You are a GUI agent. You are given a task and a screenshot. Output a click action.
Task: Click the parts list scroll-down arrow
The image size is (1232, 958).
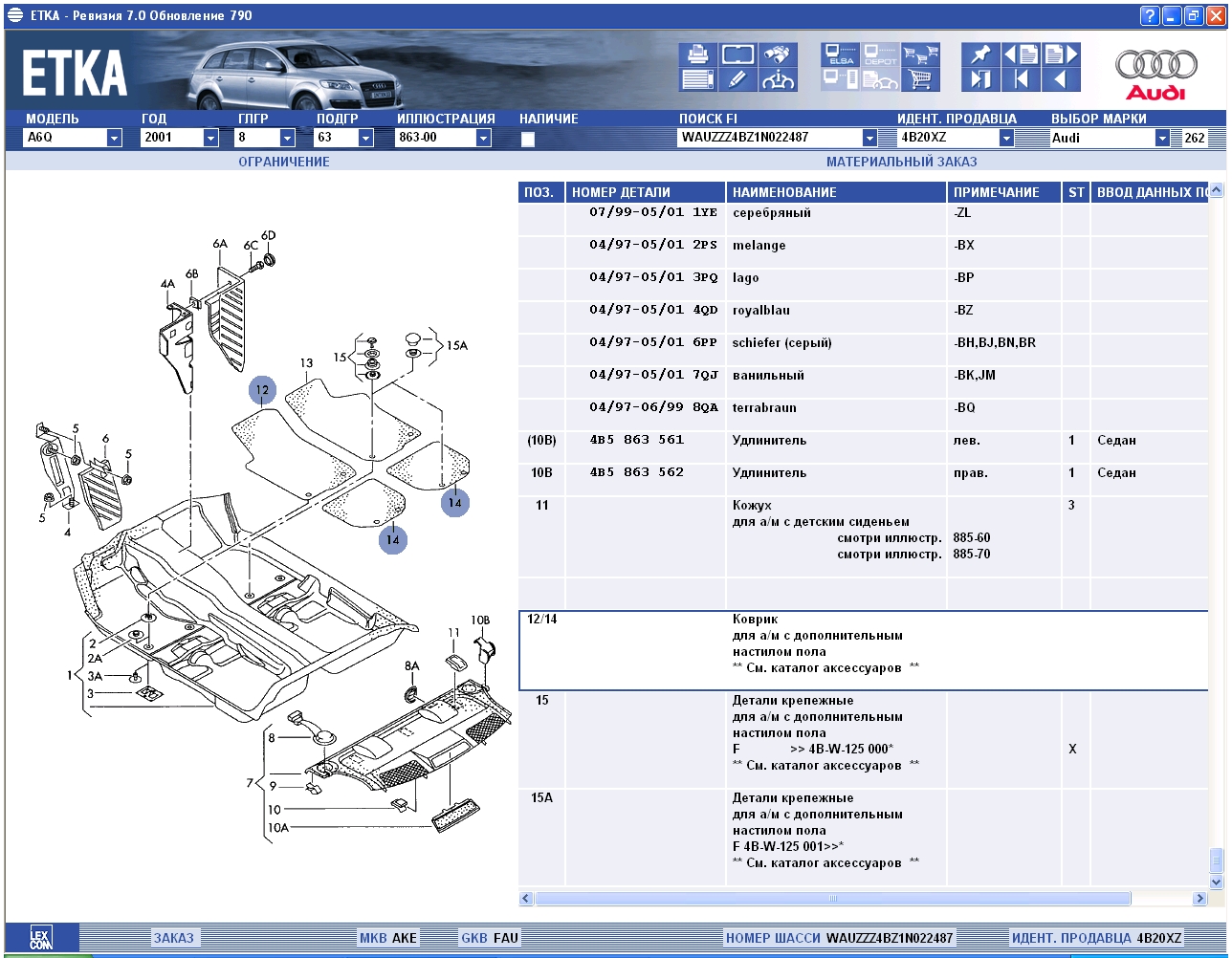1217,882
